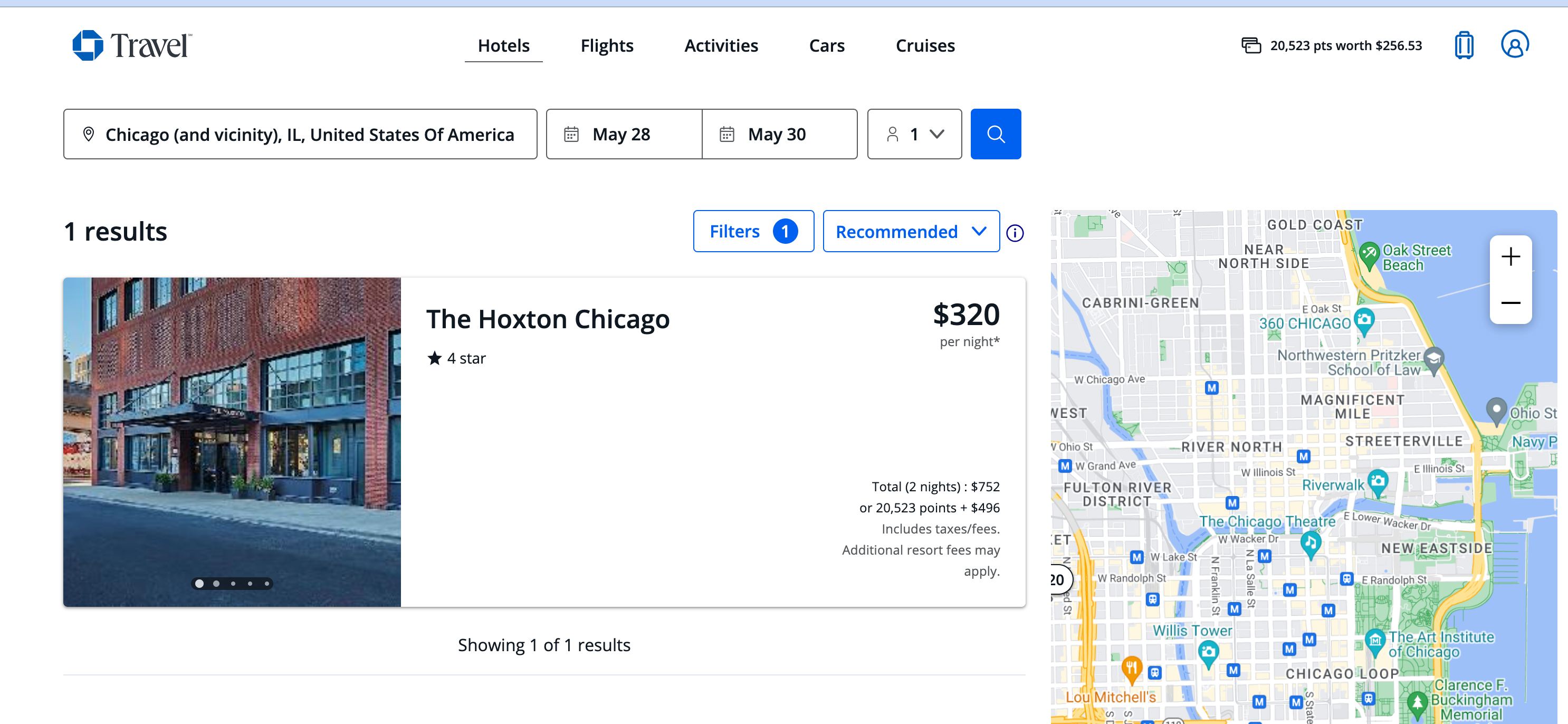The width and height of the screenshot is (1568, 724).
Task: Open The Hoxton Chicago hotel title
Action: (547, 319)
